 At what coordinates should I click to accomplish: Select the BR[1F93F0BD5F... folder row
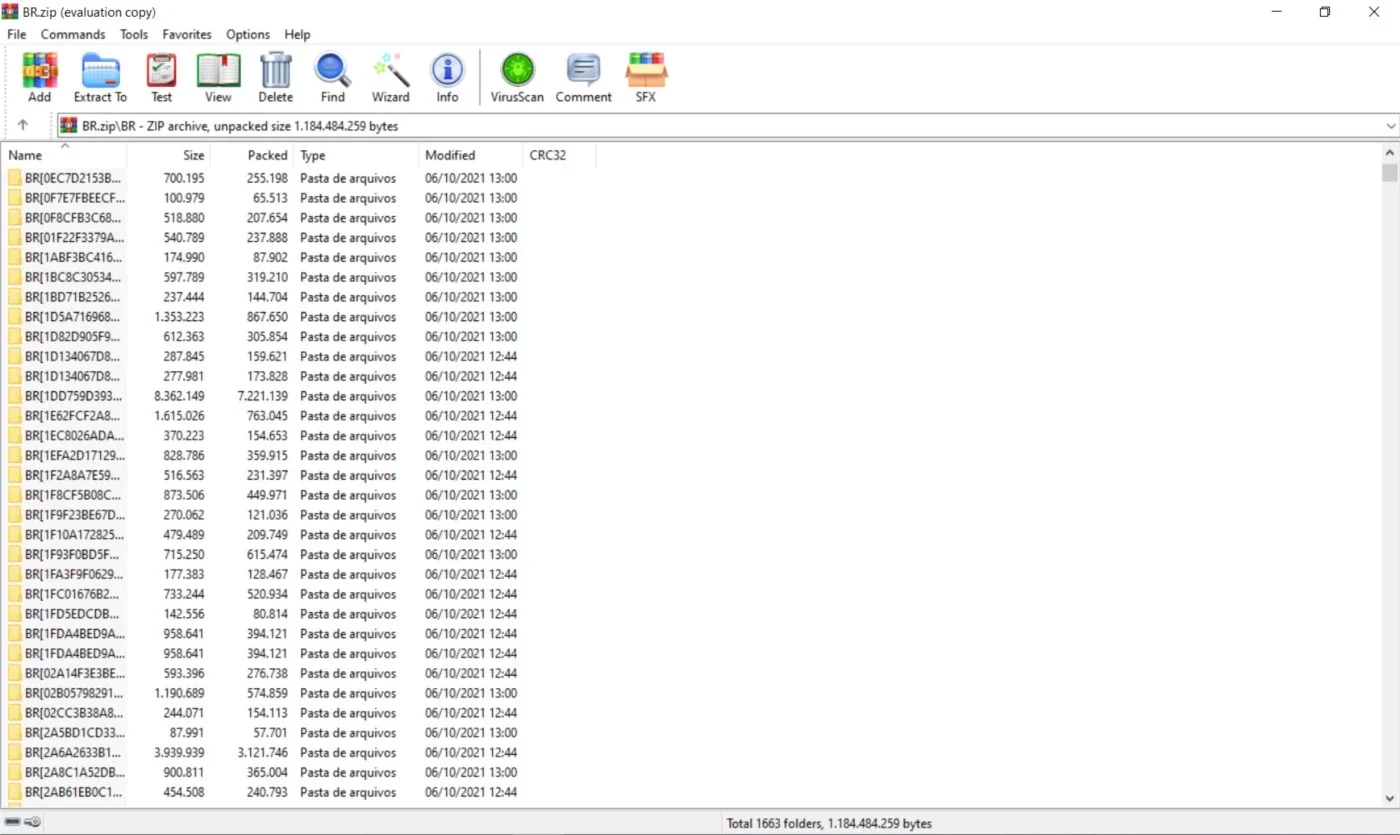262,555
